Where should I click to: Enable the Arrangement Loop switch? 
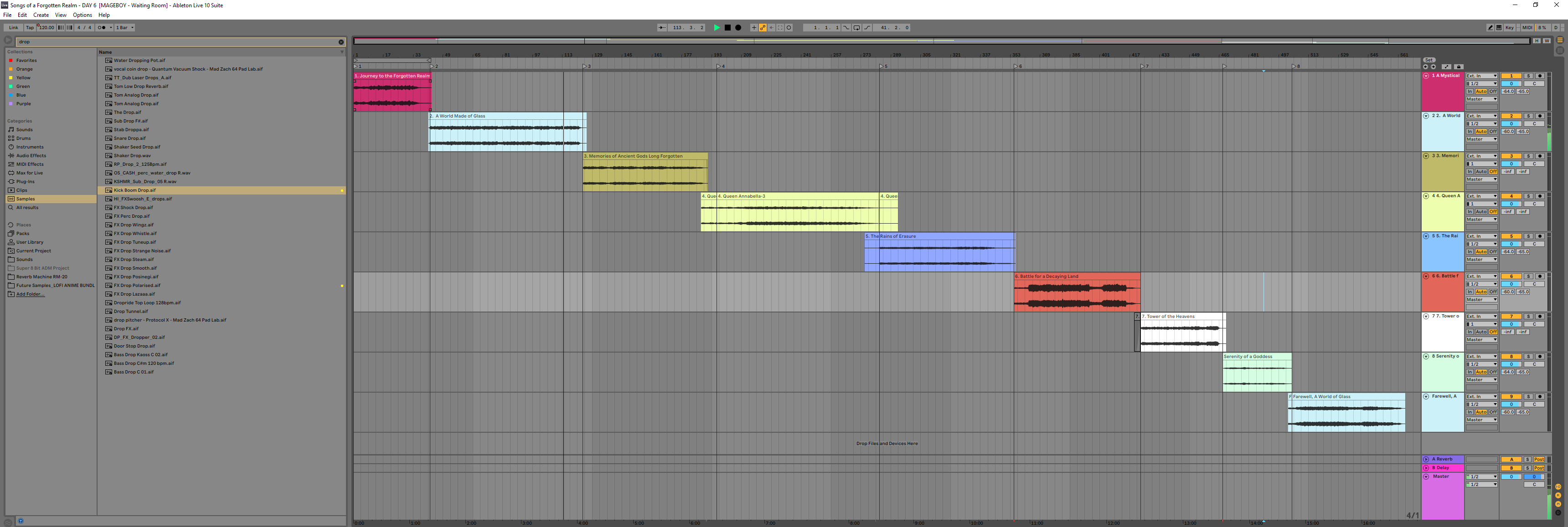point(856,27)
